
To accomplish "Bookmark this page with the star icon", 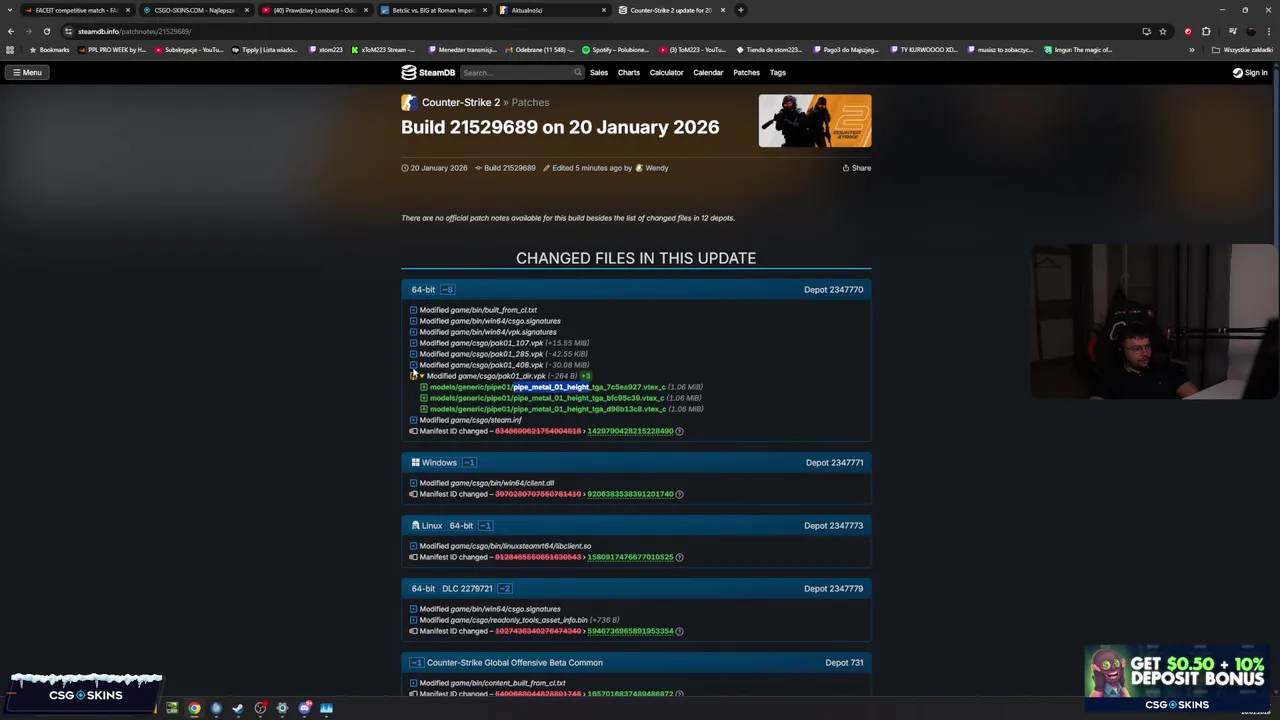I will [x=1163, y=31].
